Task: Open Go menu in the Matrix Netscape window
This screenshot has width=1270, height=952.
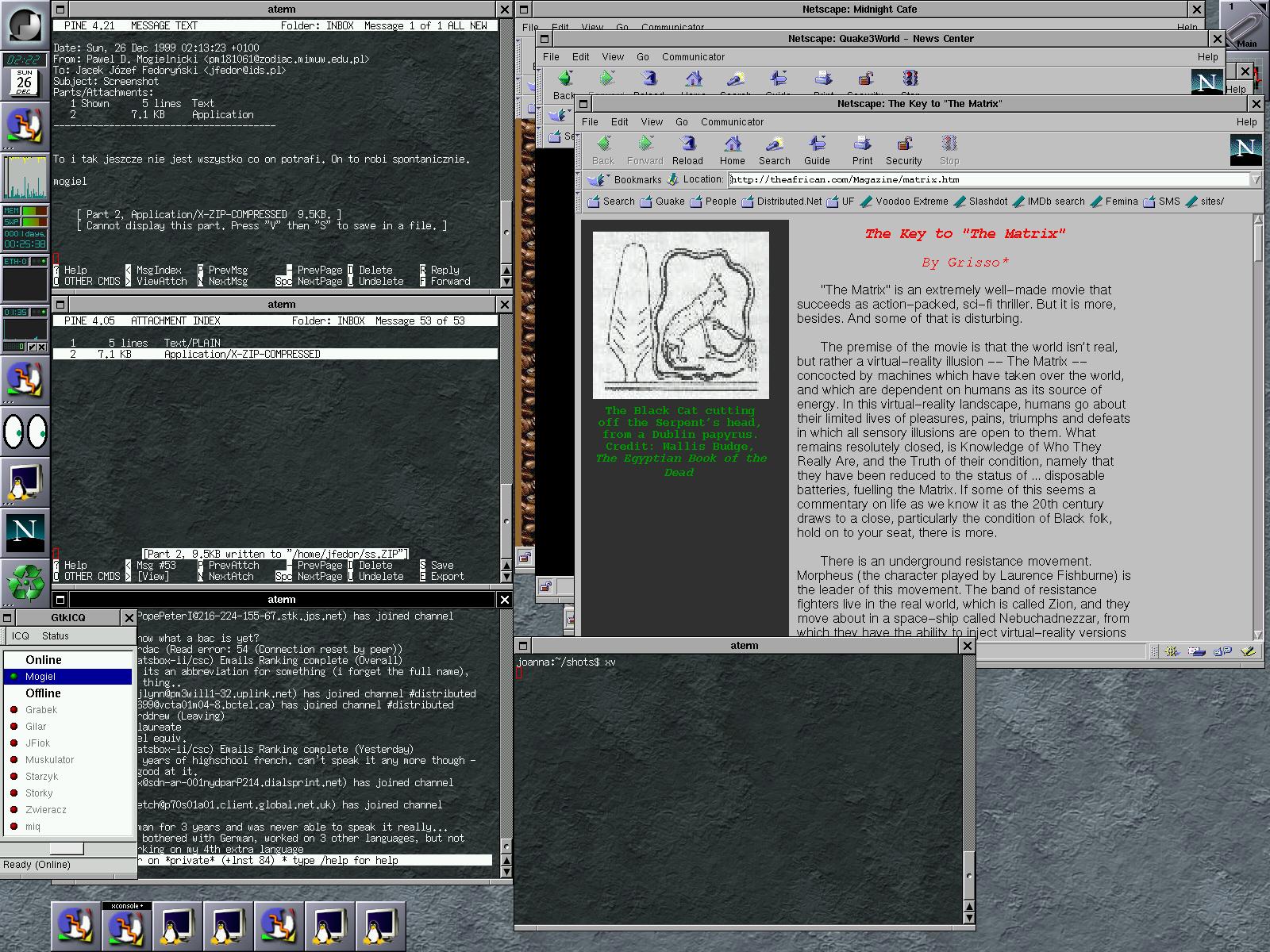Action: pos(682,122)
